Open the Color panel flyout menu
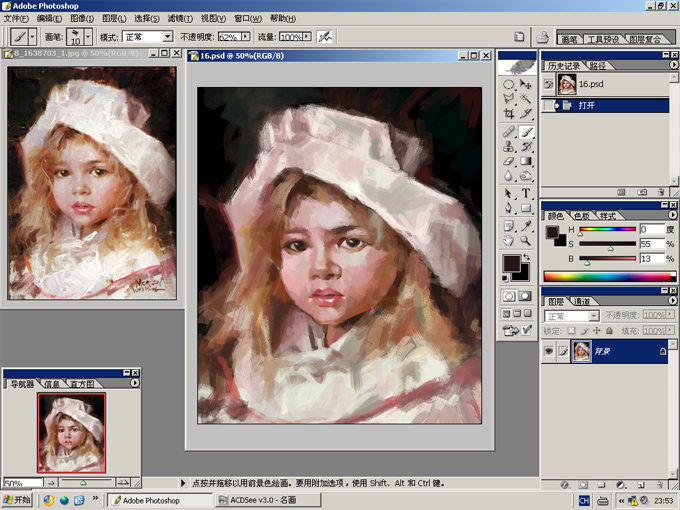Viewport: 680px width, 510px height. pyautogui.click(x=673, y=215)
